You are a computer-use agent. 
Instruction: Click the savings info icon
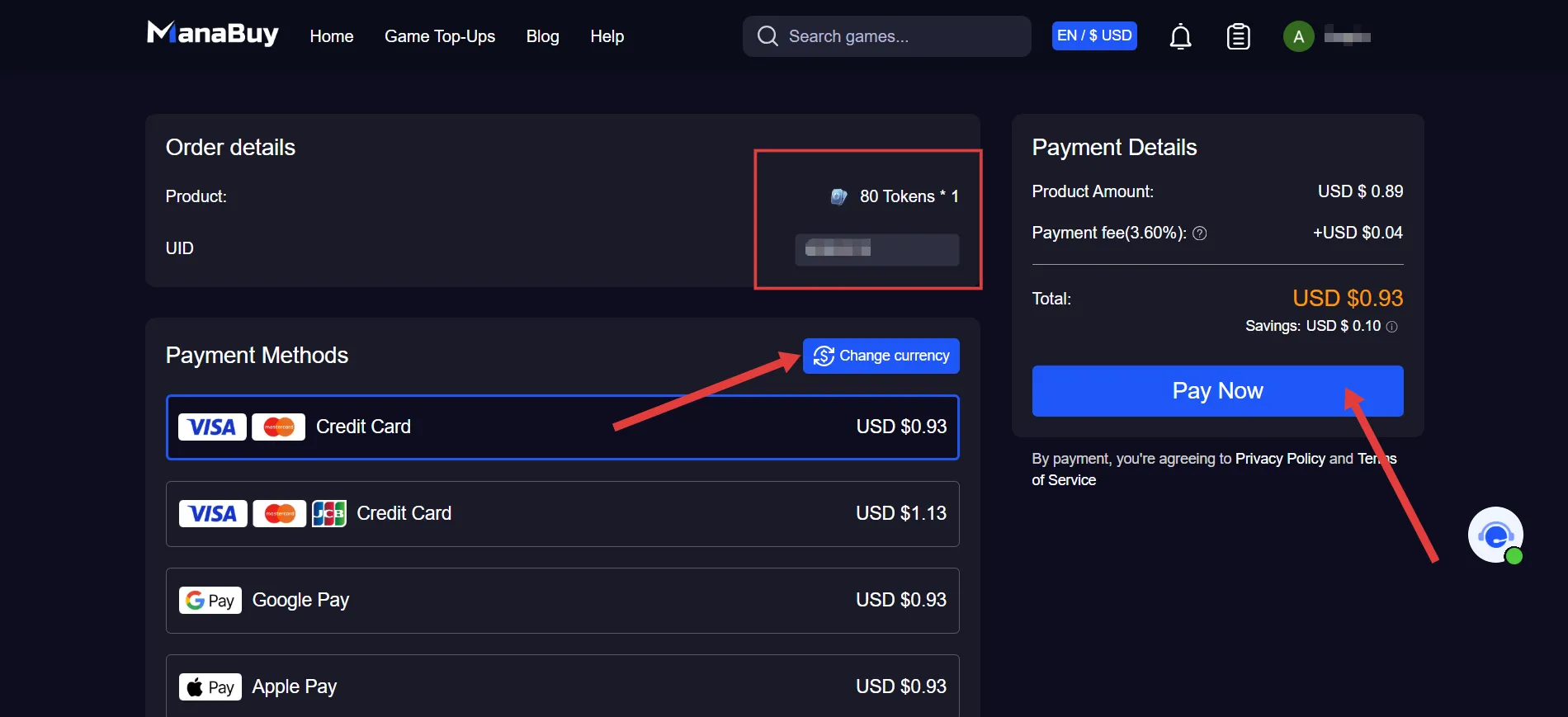[1391, 327]
